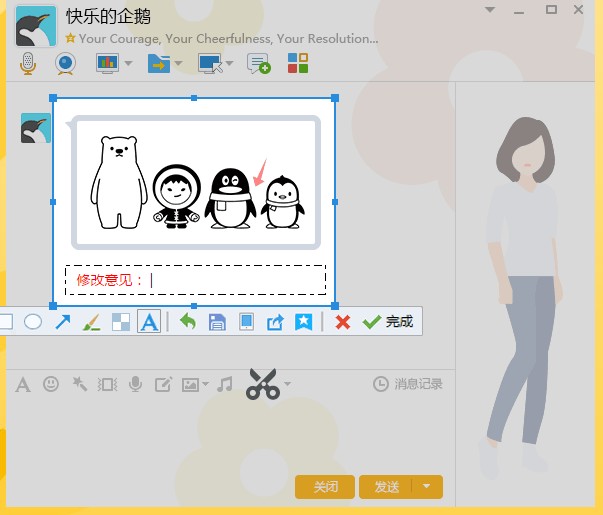Open the screen presentation monitor icon
The width and height of the screenshot is (603, 515).
[x=107, y=63]
